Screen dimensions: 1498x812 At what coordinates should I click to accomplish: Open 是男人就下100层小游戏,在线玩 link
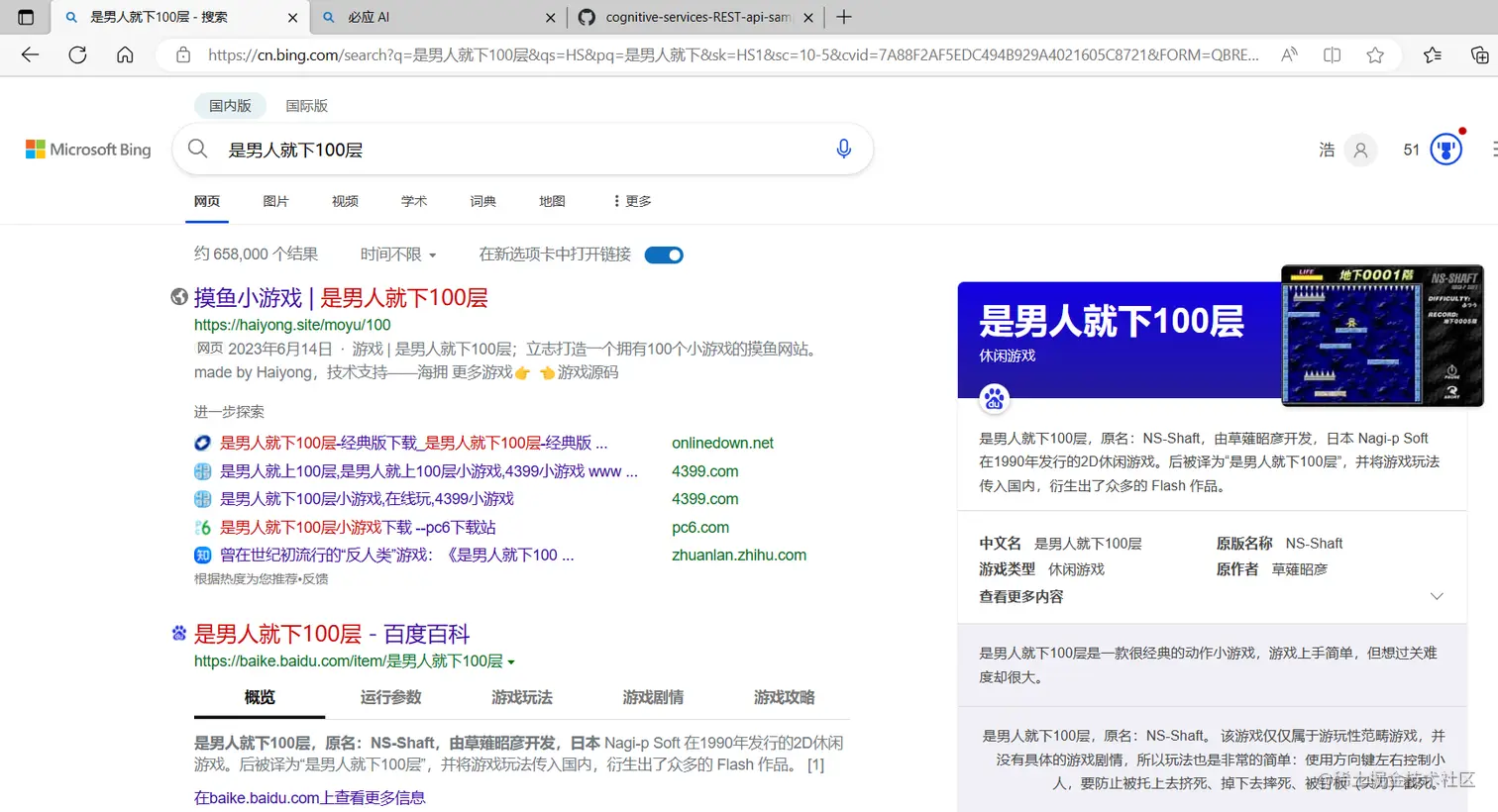(x=367, y=499)
